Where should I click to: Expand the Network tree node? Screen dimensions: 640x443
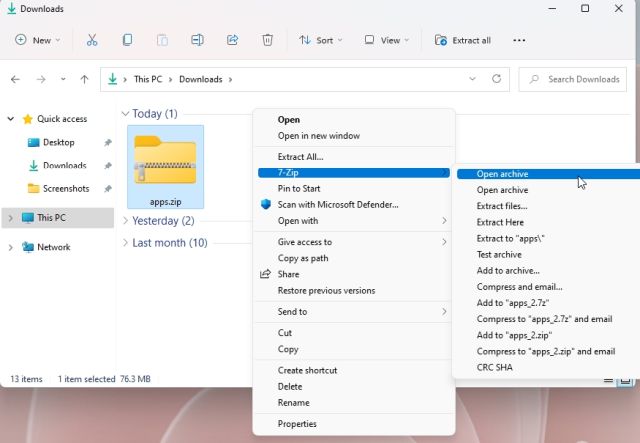11,247
